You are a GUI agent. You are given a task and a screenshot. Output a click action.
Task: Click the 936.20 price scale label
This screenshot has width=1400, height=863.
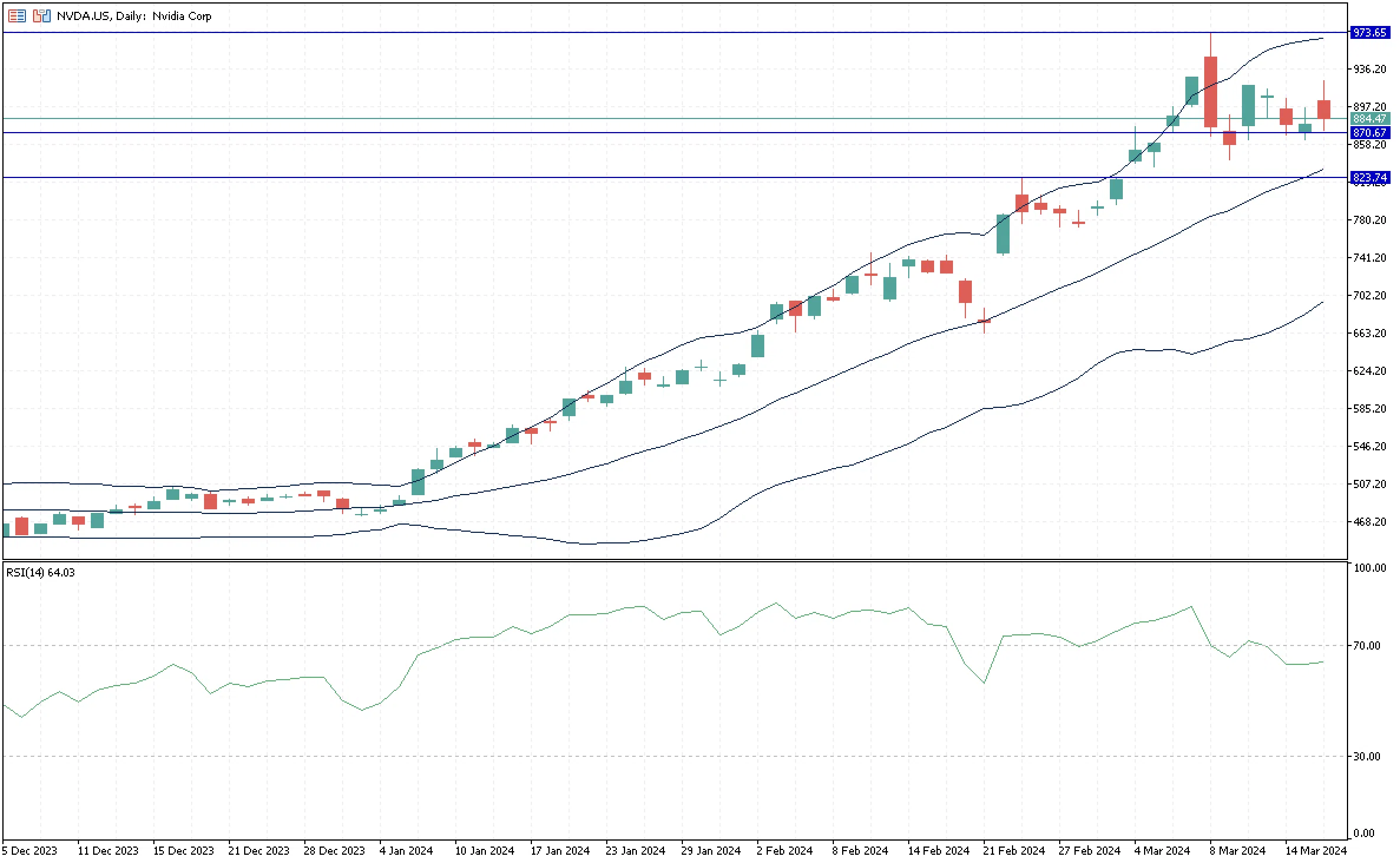1369,70
